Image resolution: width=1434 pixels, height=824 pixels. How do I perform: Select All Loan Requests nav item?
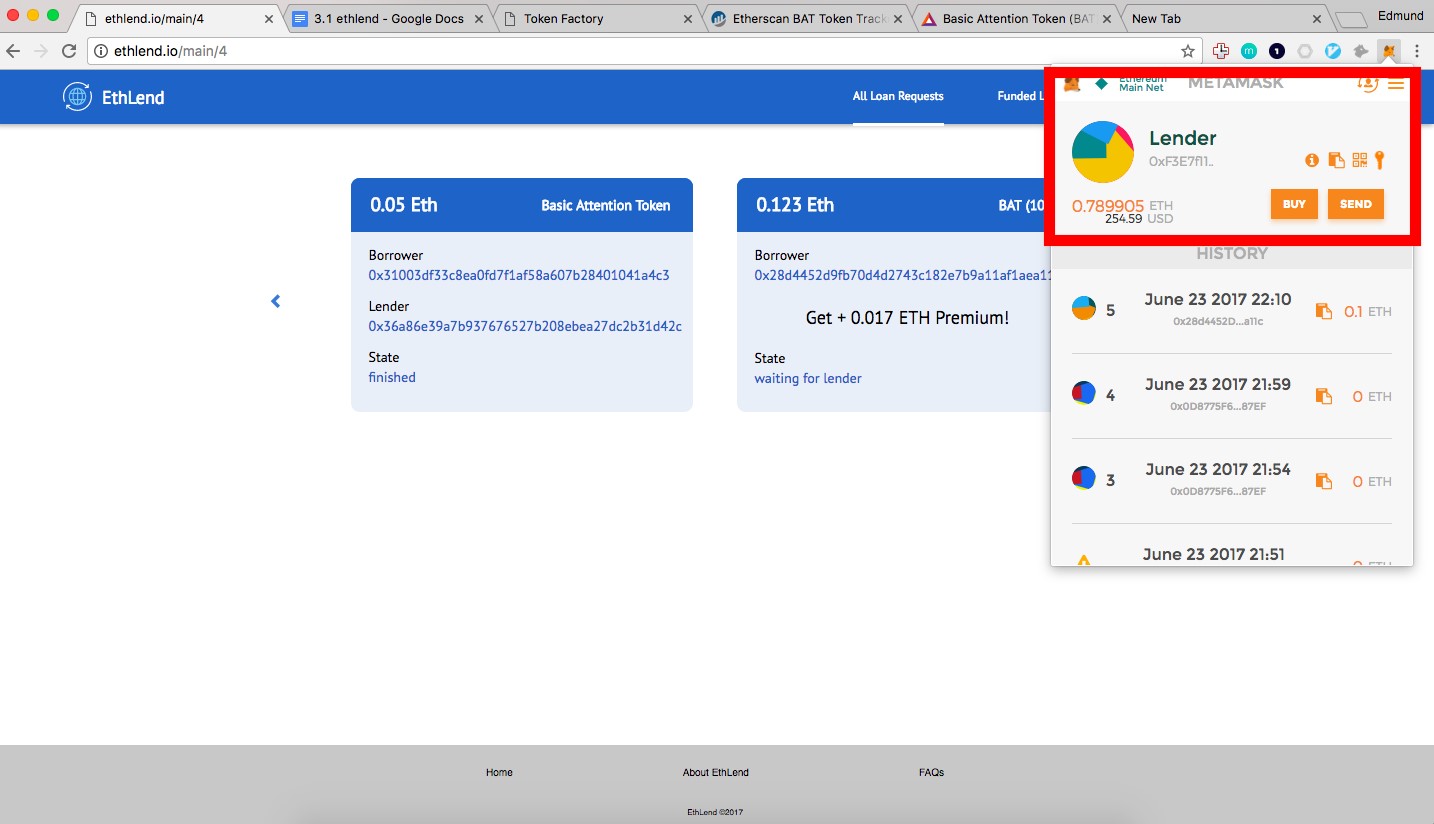pos(898,96)
